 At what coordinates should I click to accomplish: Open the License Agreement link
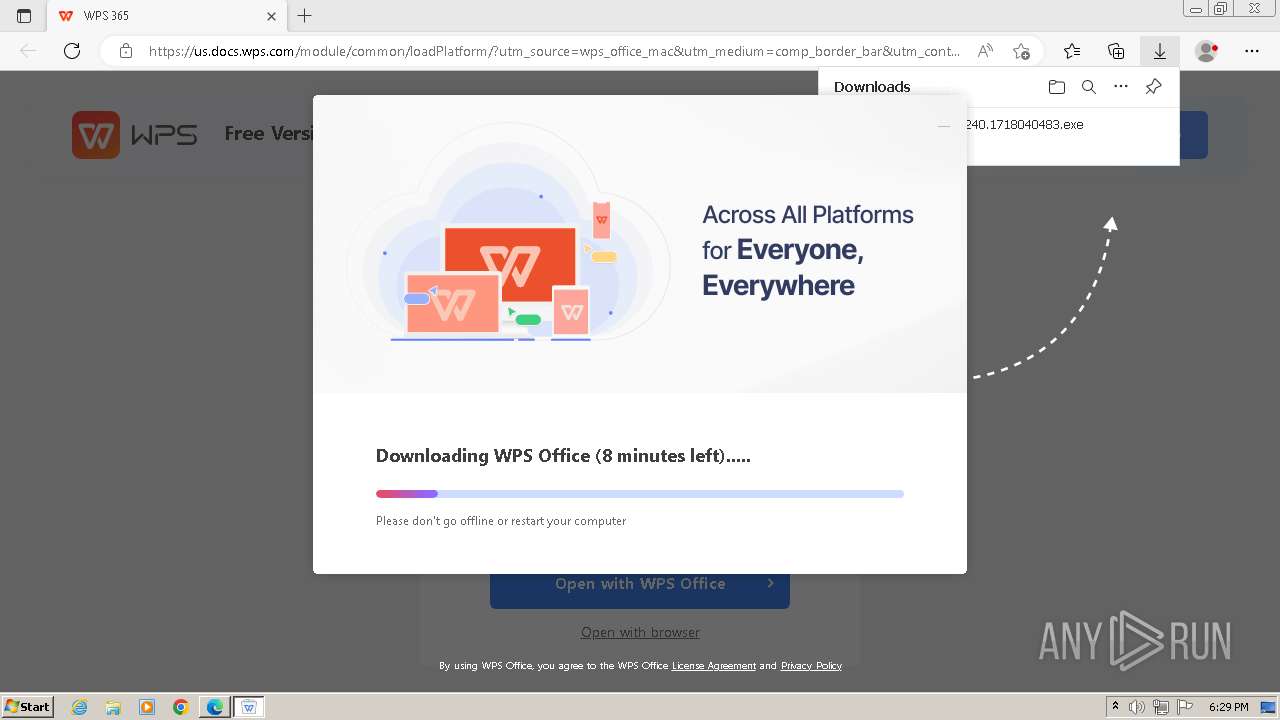[x=714, y=666]
